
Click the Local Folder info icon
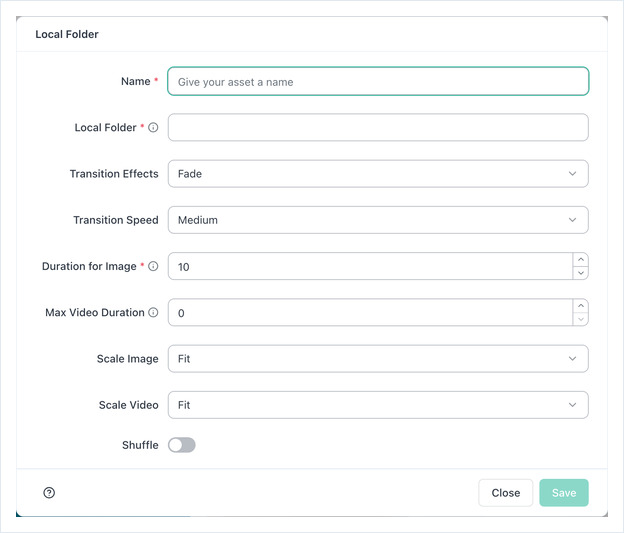[153, 127]
